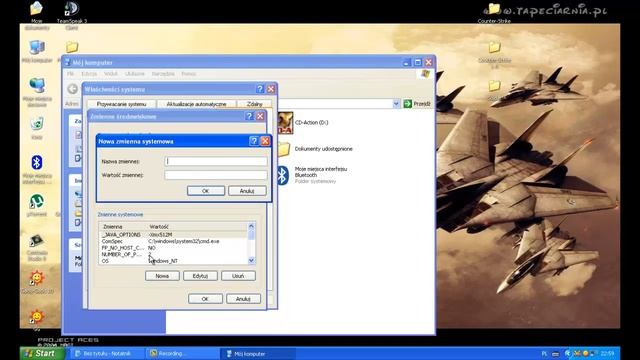Open Narzędzia menu in Mój komputer

pyautogui.click(x=163, y=74)
